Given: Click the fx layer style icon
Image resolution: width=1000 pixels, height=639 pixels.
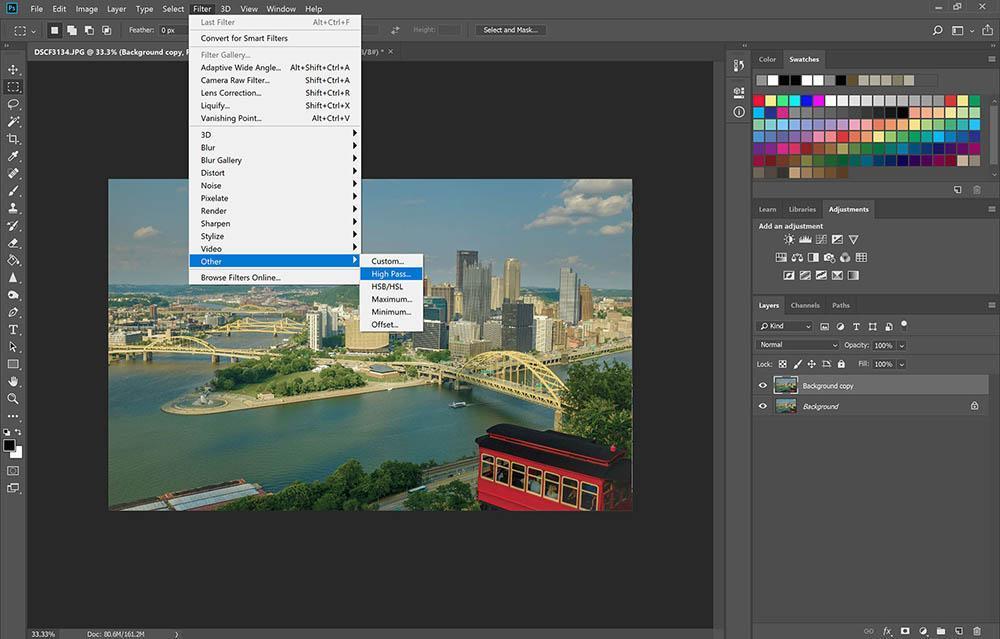Looking at the screenshot, I should click(887, 631).
